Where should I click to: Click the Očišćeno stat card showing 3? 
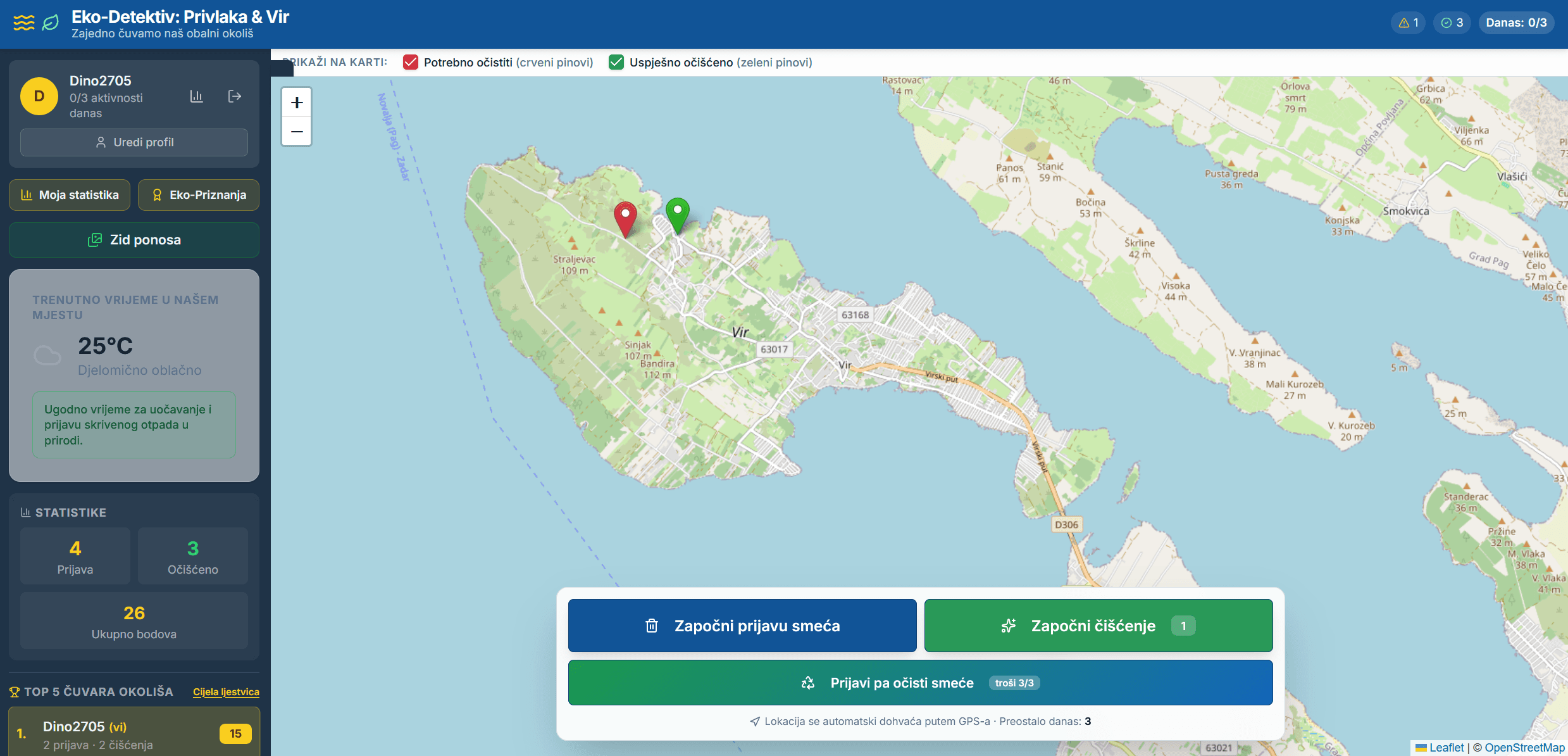[x=193, y=556]
